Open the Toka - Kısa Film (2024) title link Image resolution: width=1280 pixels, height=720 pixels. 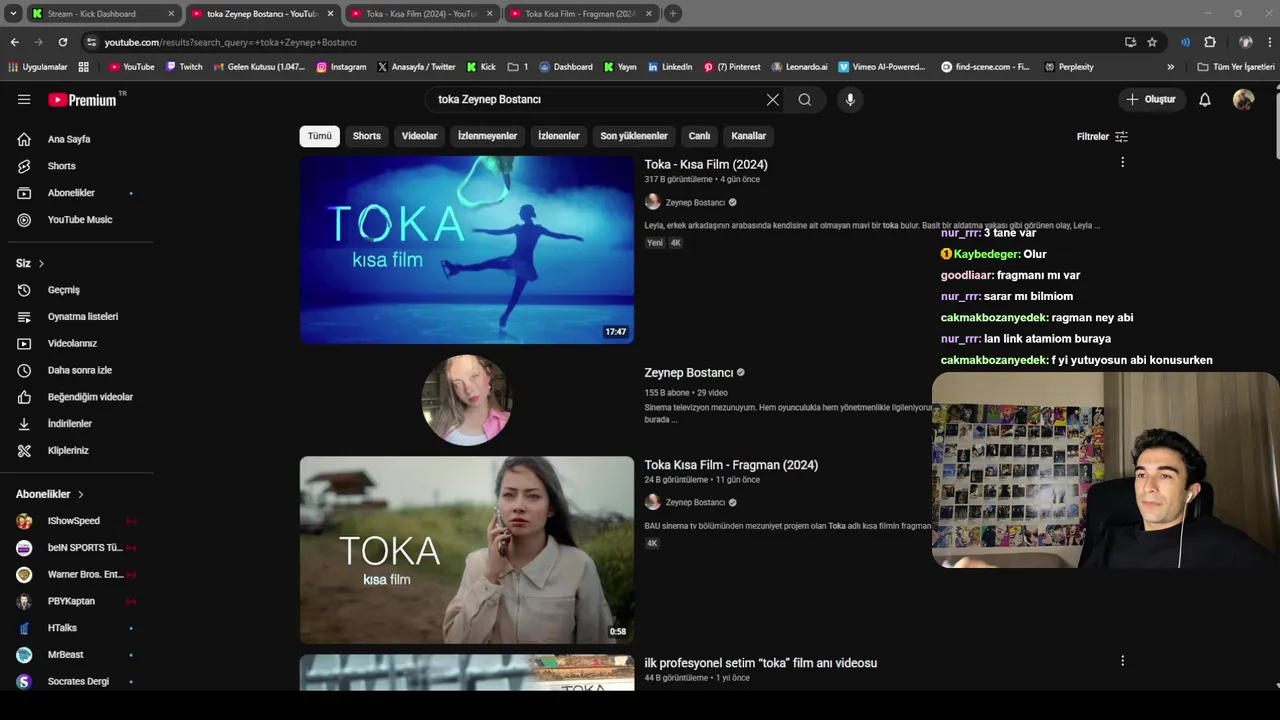tap(706, 164)
